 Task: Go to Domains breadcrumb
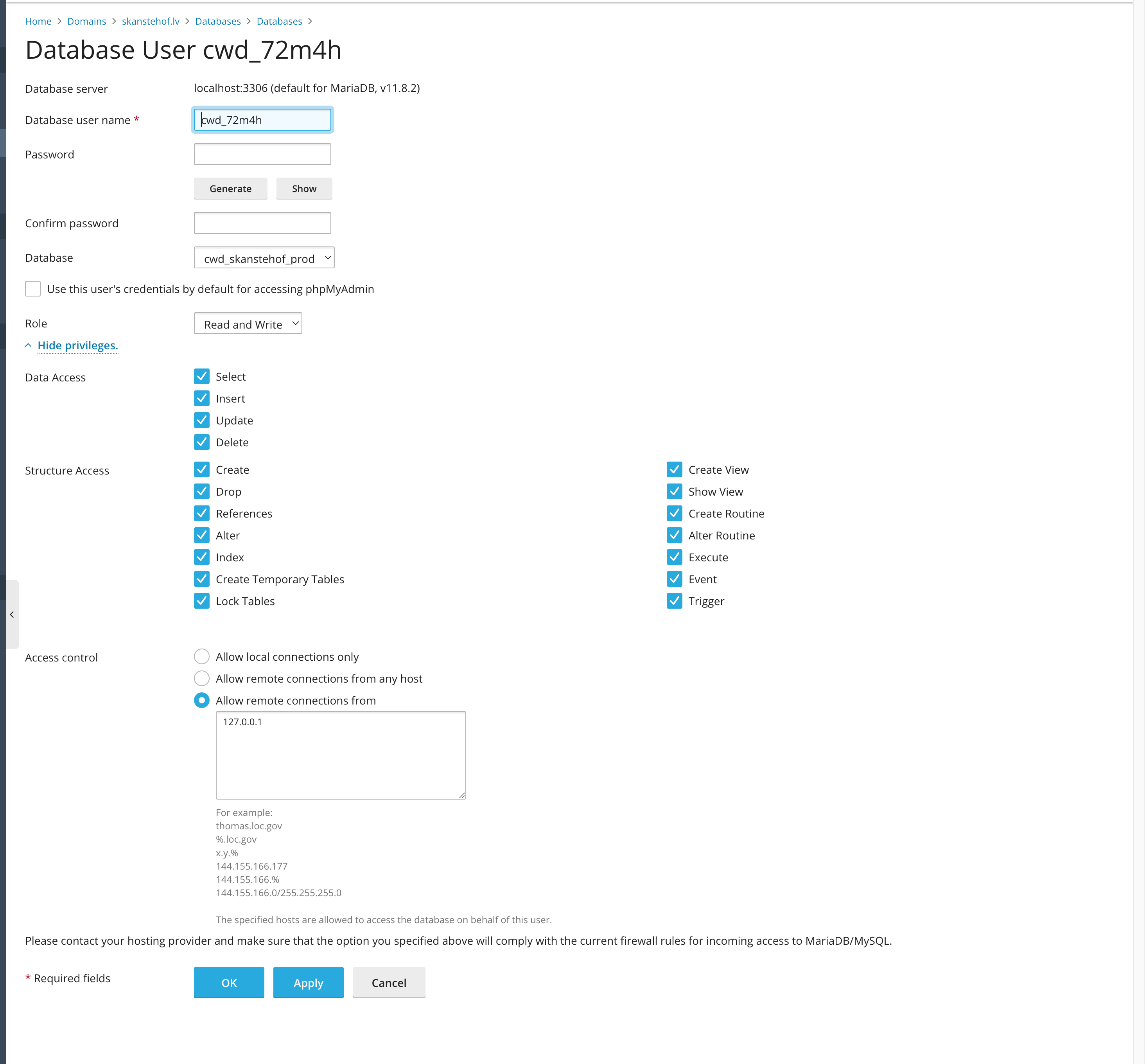(x=86, y=21)
